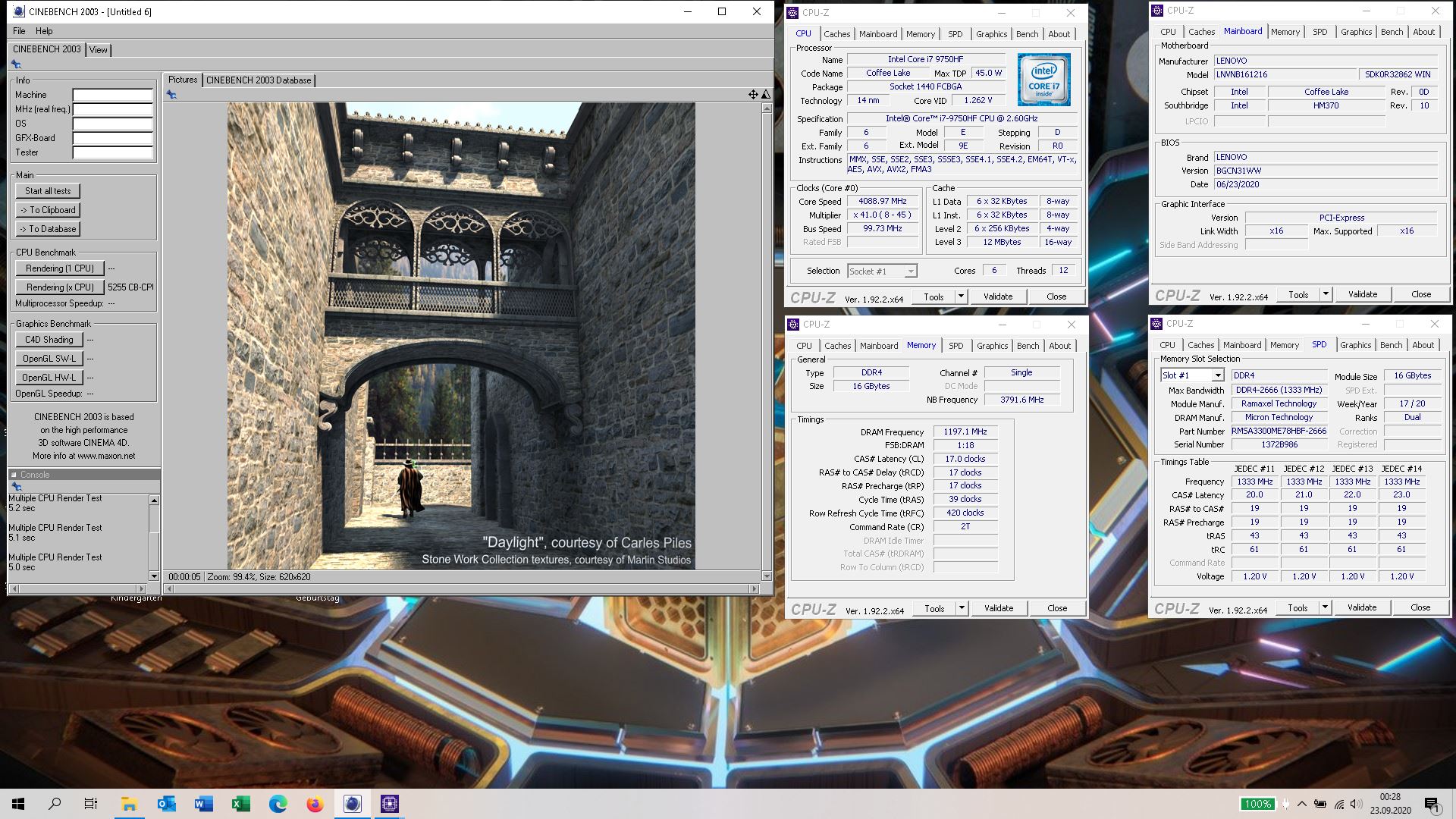Click battery 100% indicator

coord(1257,804)
